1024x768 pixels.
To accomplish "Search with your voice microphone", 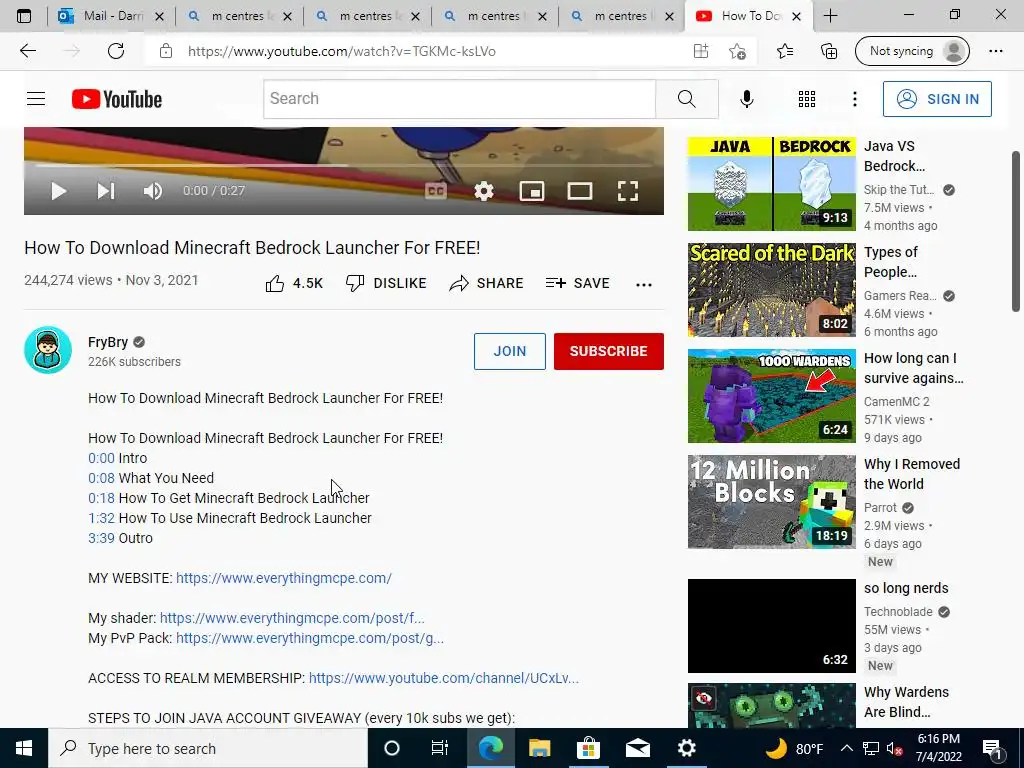I will 746,99.
